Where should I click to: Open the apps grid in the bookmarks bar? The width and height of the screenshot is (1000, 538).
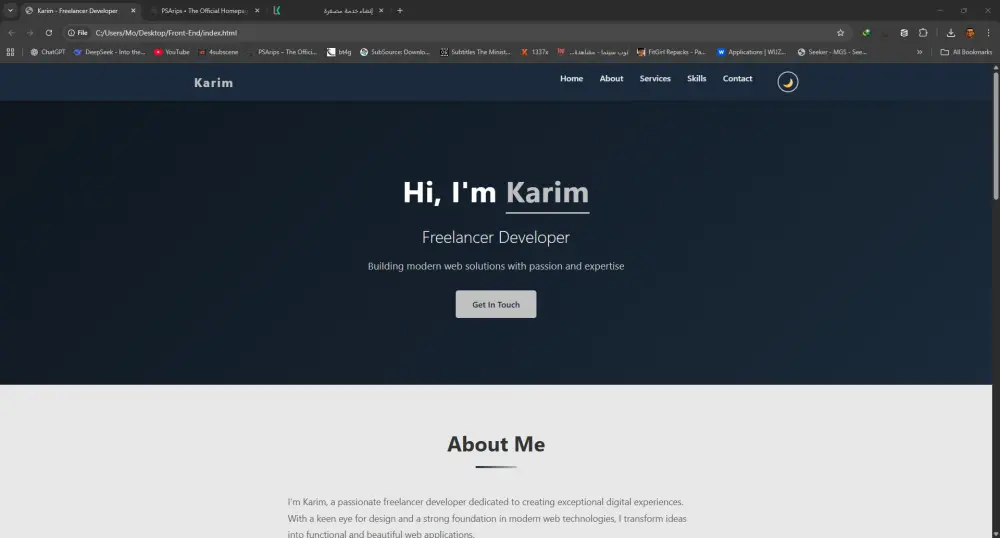point(10,52)
